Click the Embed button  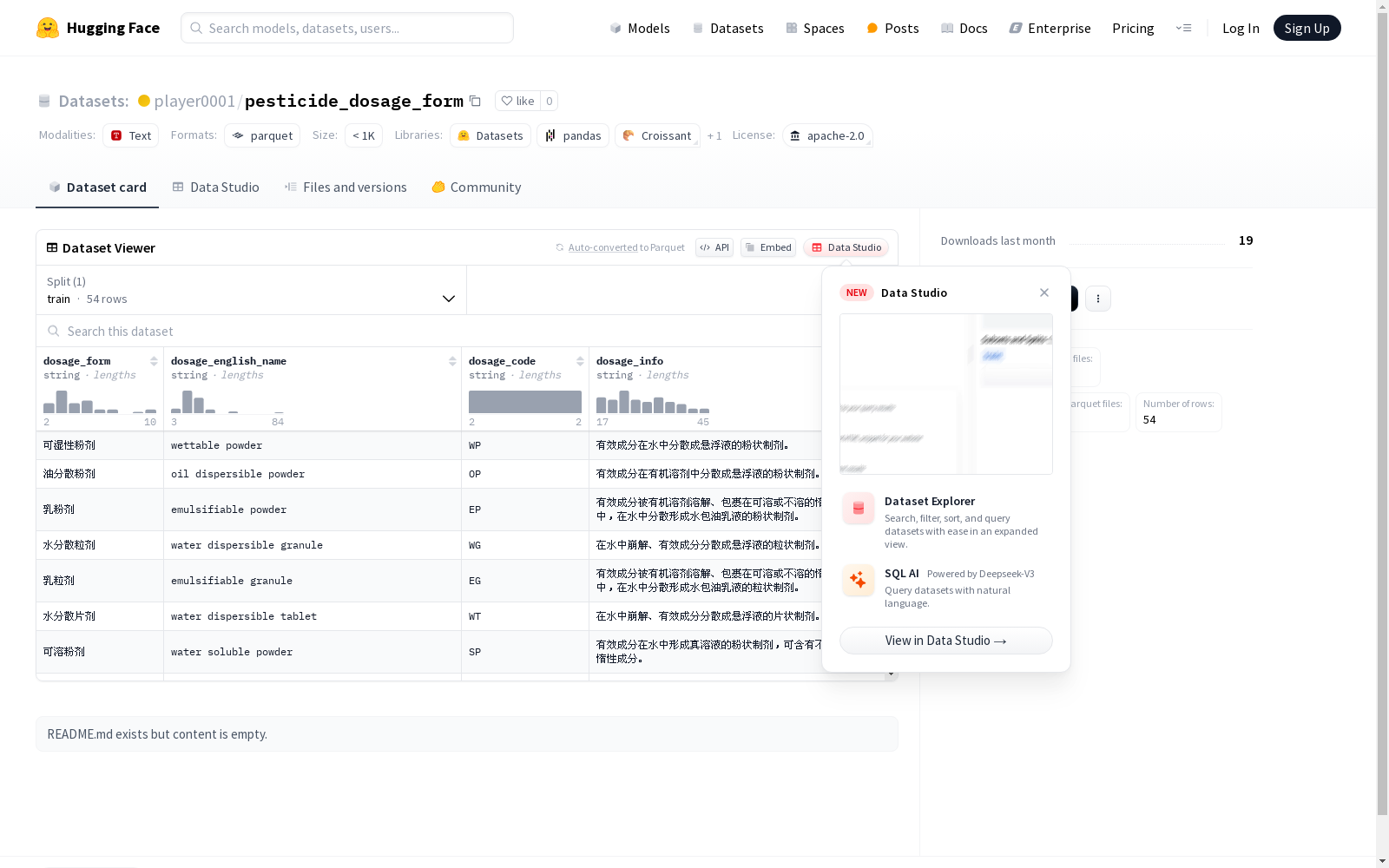pos(768,247)
